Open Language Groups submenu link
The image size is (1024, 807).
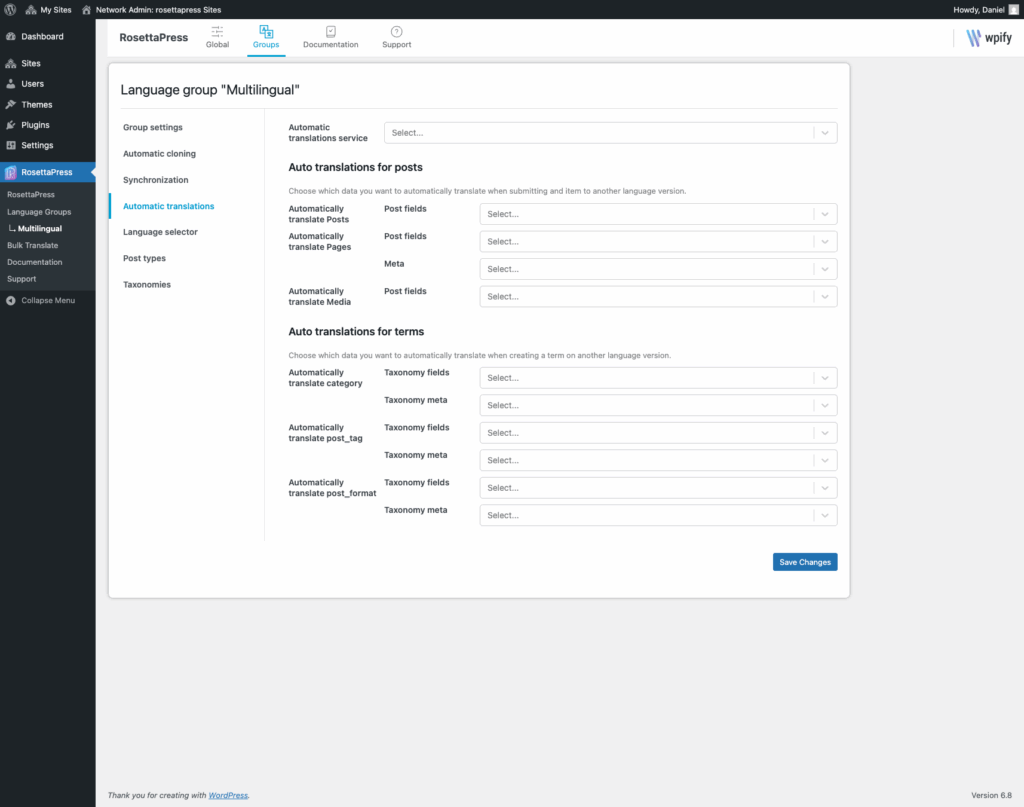point(39,212)
